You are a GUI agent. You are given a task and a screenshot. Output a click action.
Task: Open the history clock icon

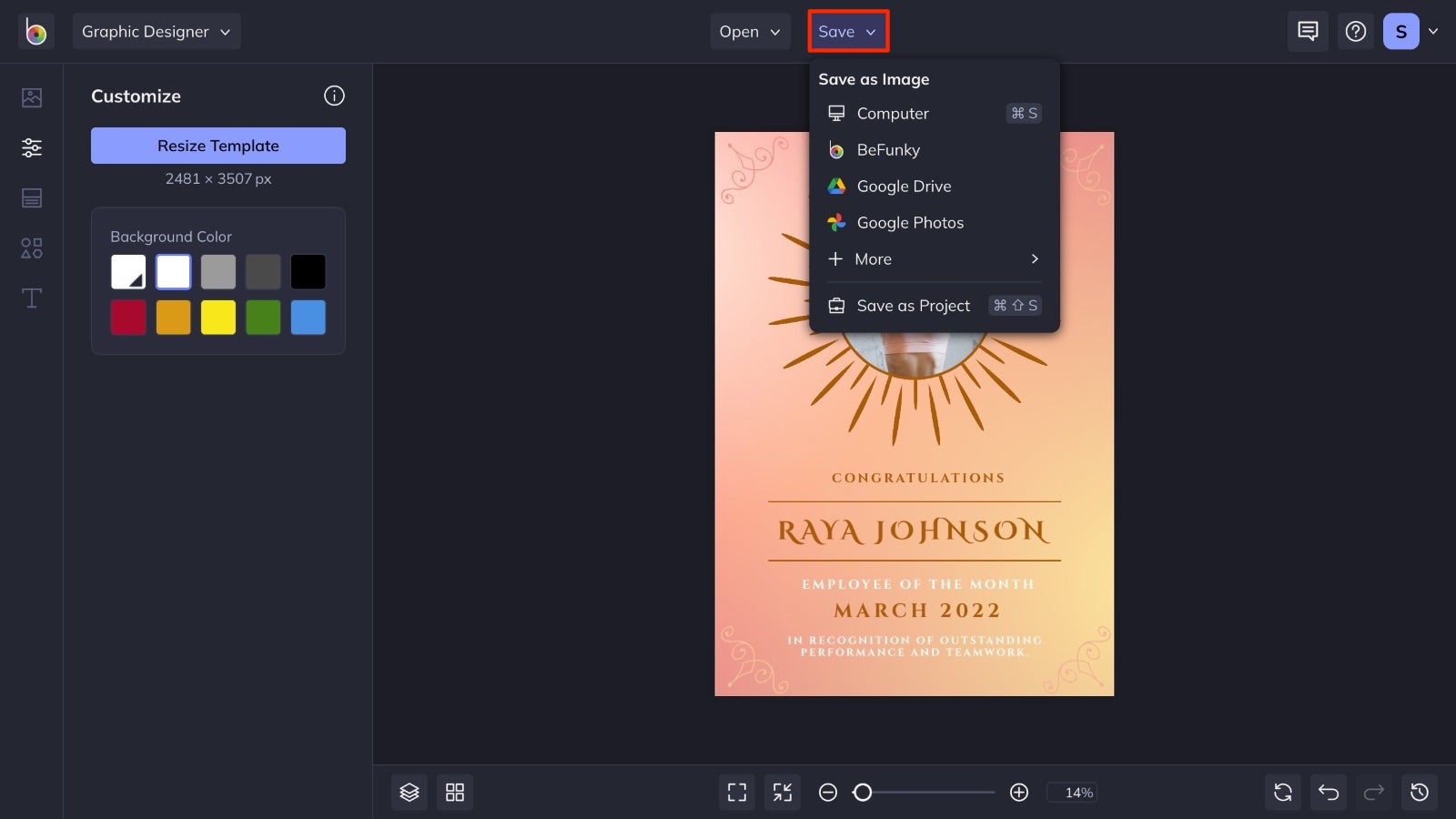[1420, 793]
